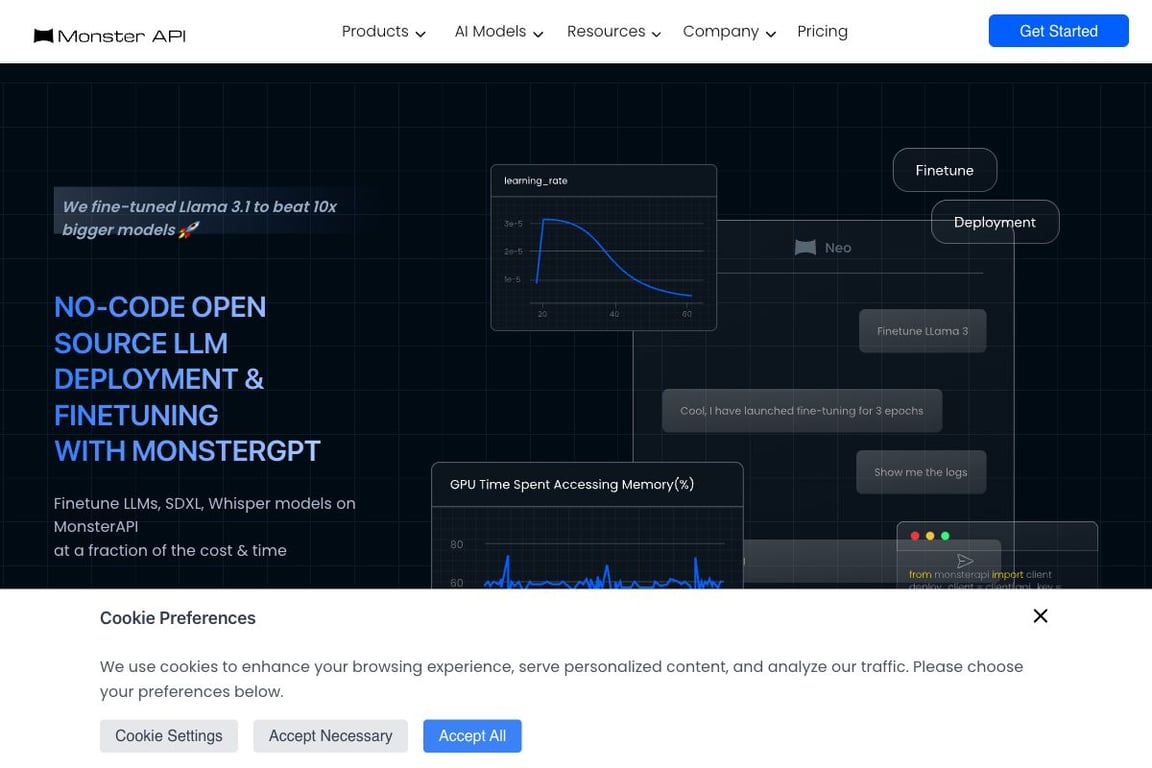Open Cookie Settings
Screen dimensions: 1152x768
pos(169,736)
